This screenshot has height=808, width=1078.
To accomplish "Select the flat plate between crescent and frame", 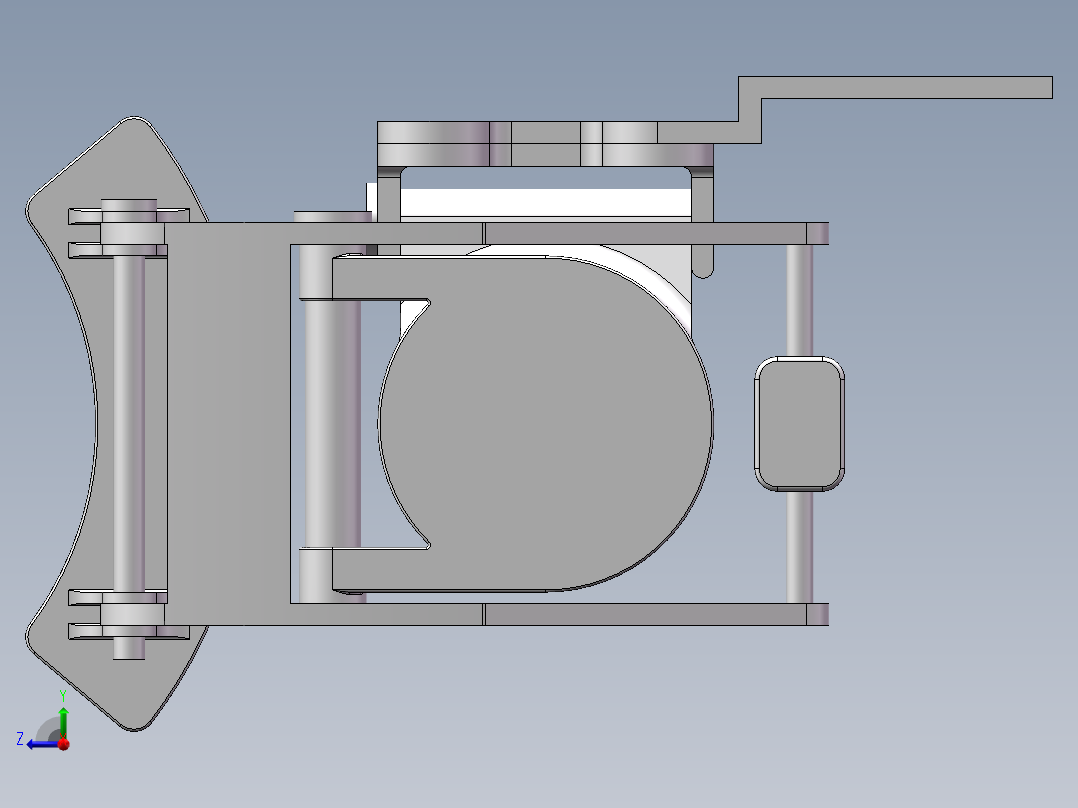I will [x=227, y=423].
